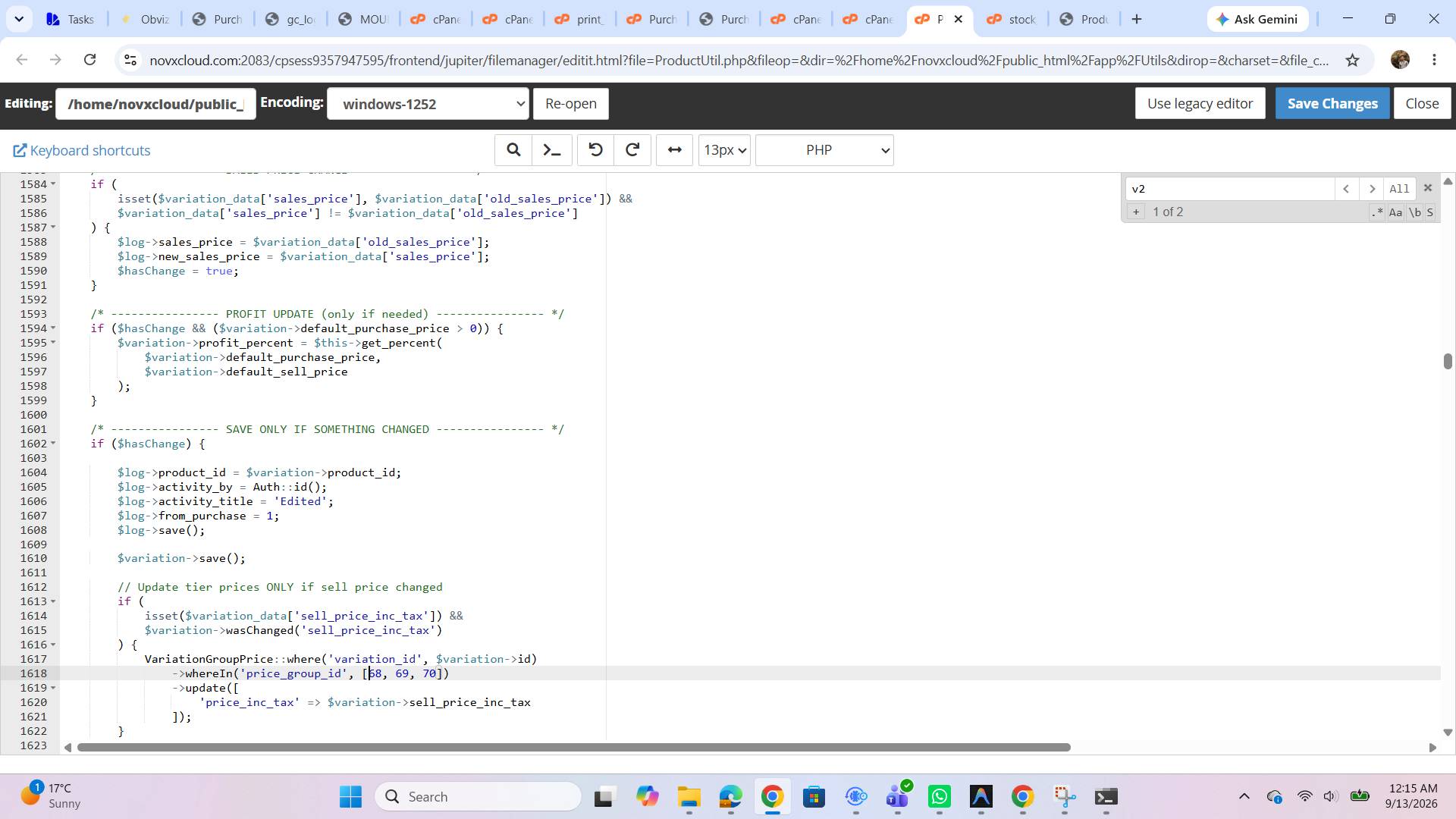Image resolution: width=1456 pixels, height=819 pixels.
Task: Switch to the Tasks browser tab
Action: point(71,19)
